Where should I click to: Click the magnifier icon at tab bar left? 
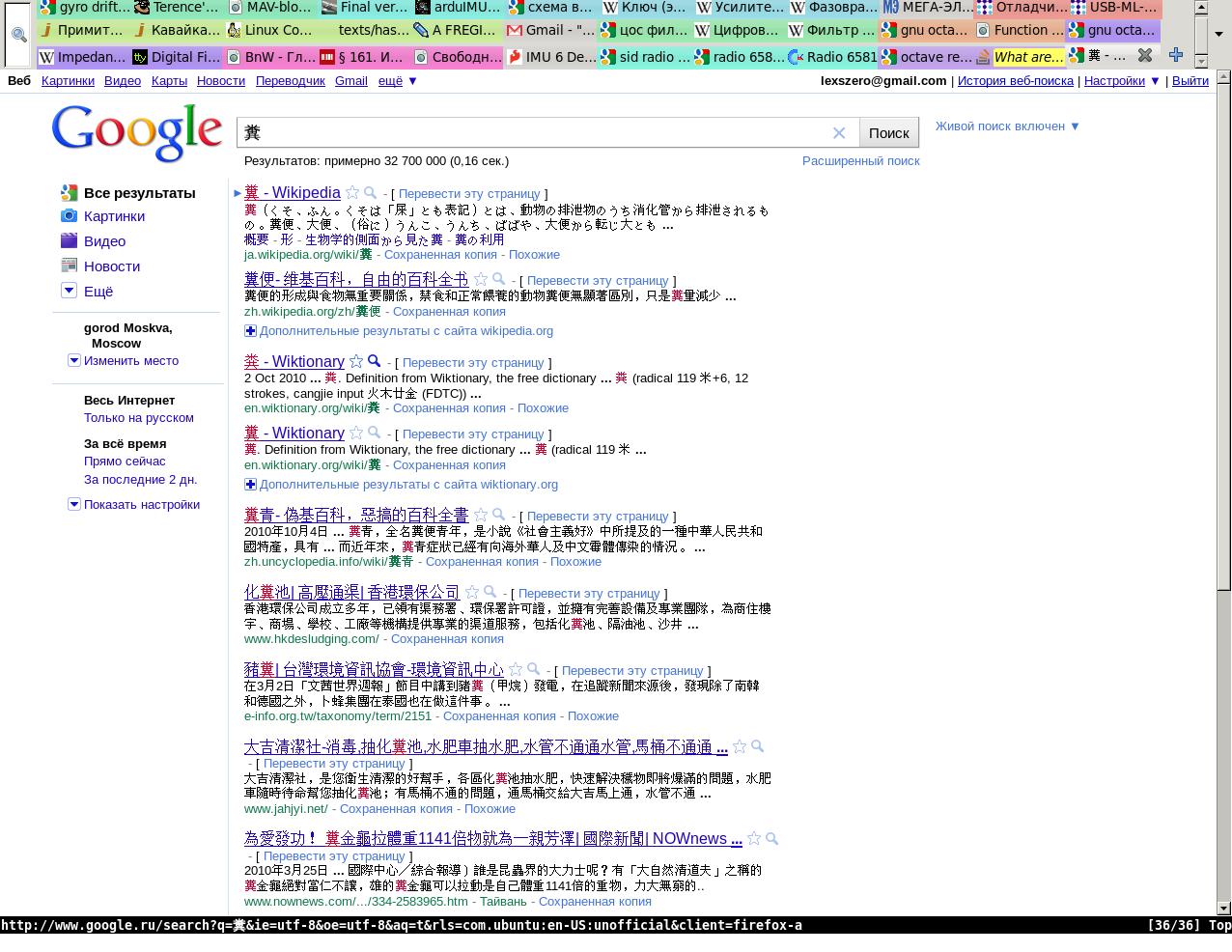tap(18, 34)
